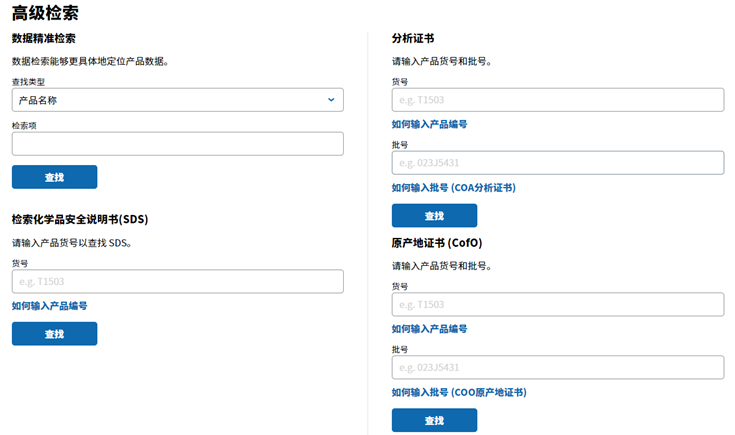
Task: Click the 货号 field under 分析证书
Action: [557, 100]
